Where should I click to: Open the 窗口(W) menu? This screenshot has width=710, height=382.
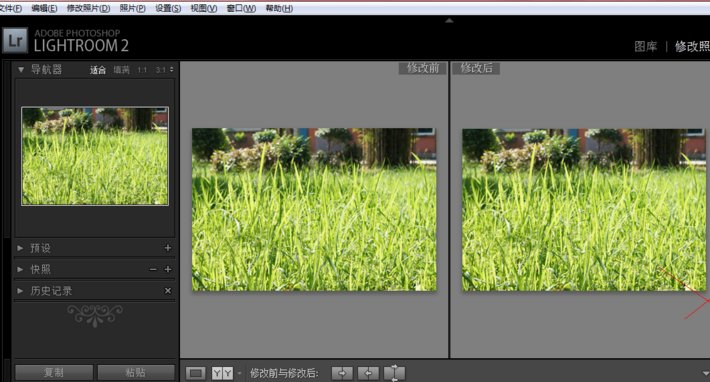point(241,9)
